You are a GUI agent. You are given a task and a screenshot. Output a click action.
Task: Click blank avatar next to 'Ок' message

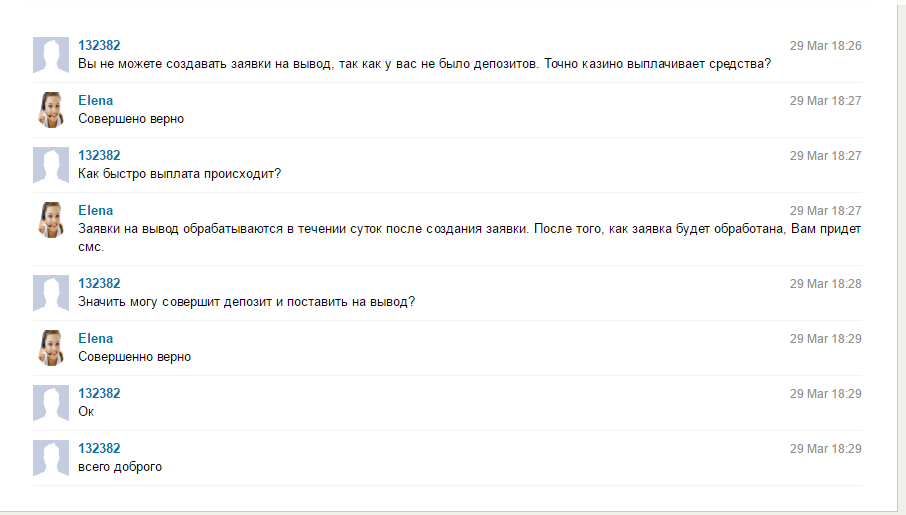(x=51, y=403)
